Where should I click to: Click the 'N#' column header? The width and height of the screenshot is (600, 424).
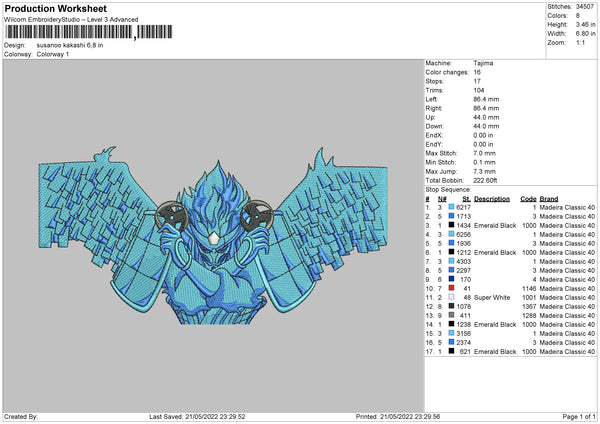(442, 199)
